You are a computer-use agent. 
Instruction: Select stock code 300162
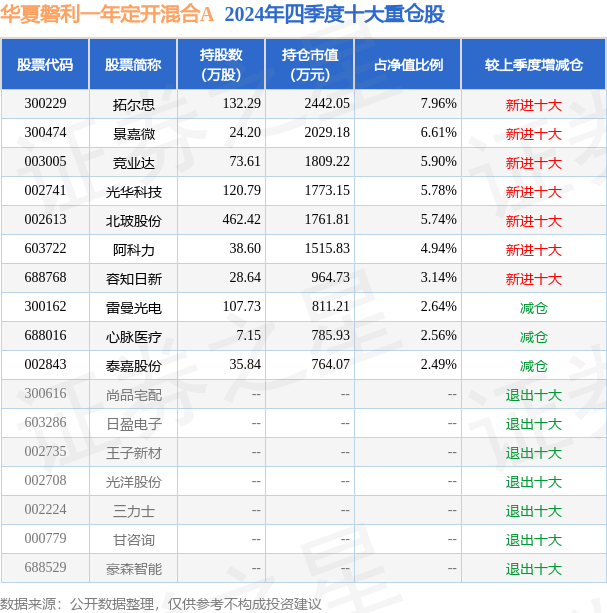point(45,306)
